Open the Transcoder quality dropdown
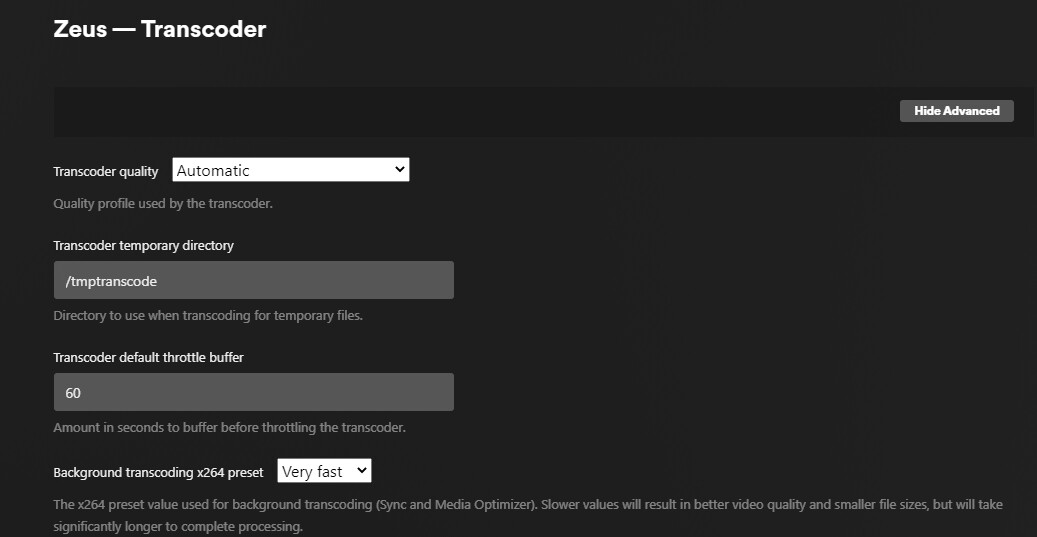 [290, 170]
